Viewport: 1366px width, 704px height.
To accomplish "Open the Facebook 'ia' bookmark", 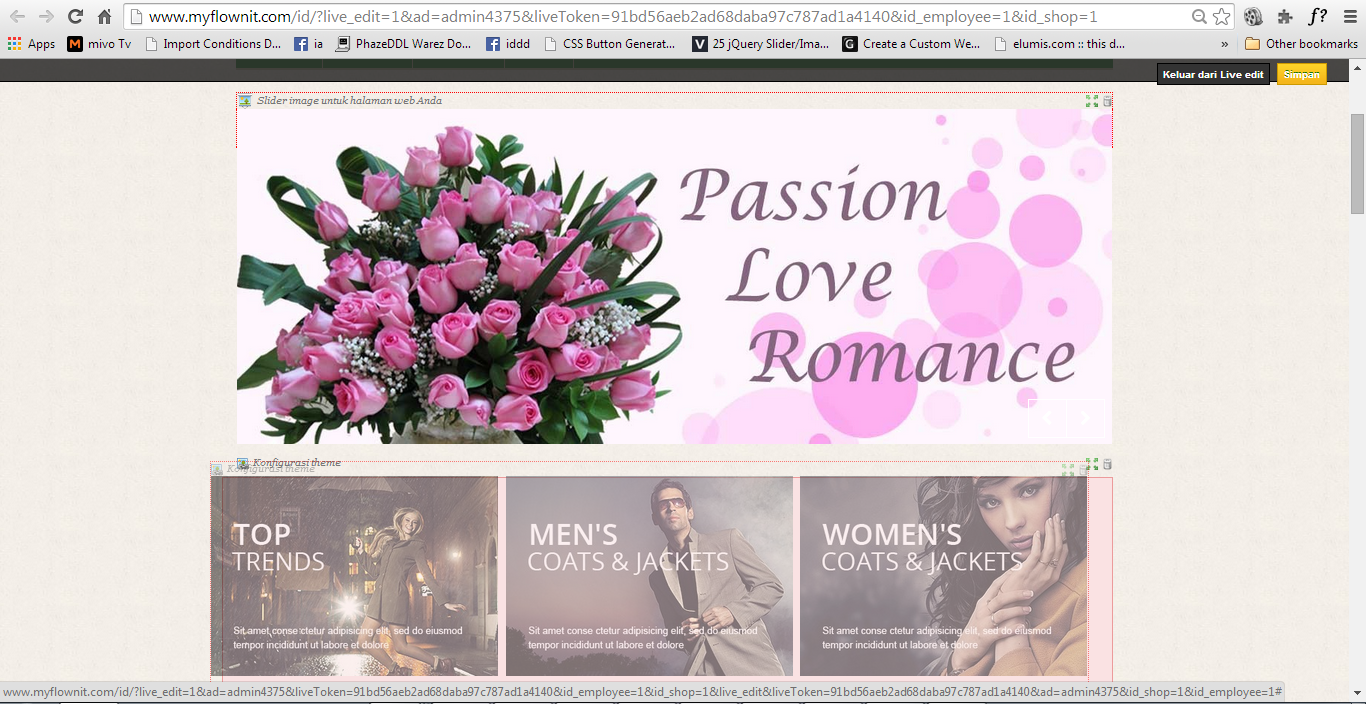I will click(309, 44).
